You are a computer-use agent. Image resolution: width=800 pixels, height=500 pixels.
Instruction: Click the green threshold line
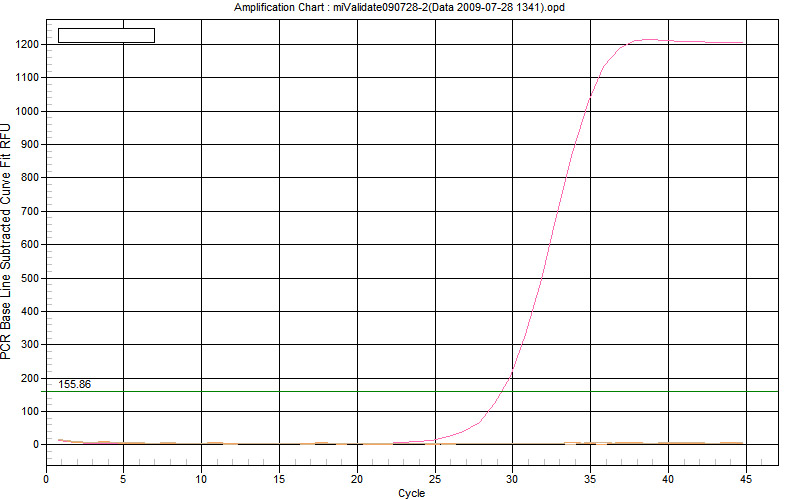(408, 391)
